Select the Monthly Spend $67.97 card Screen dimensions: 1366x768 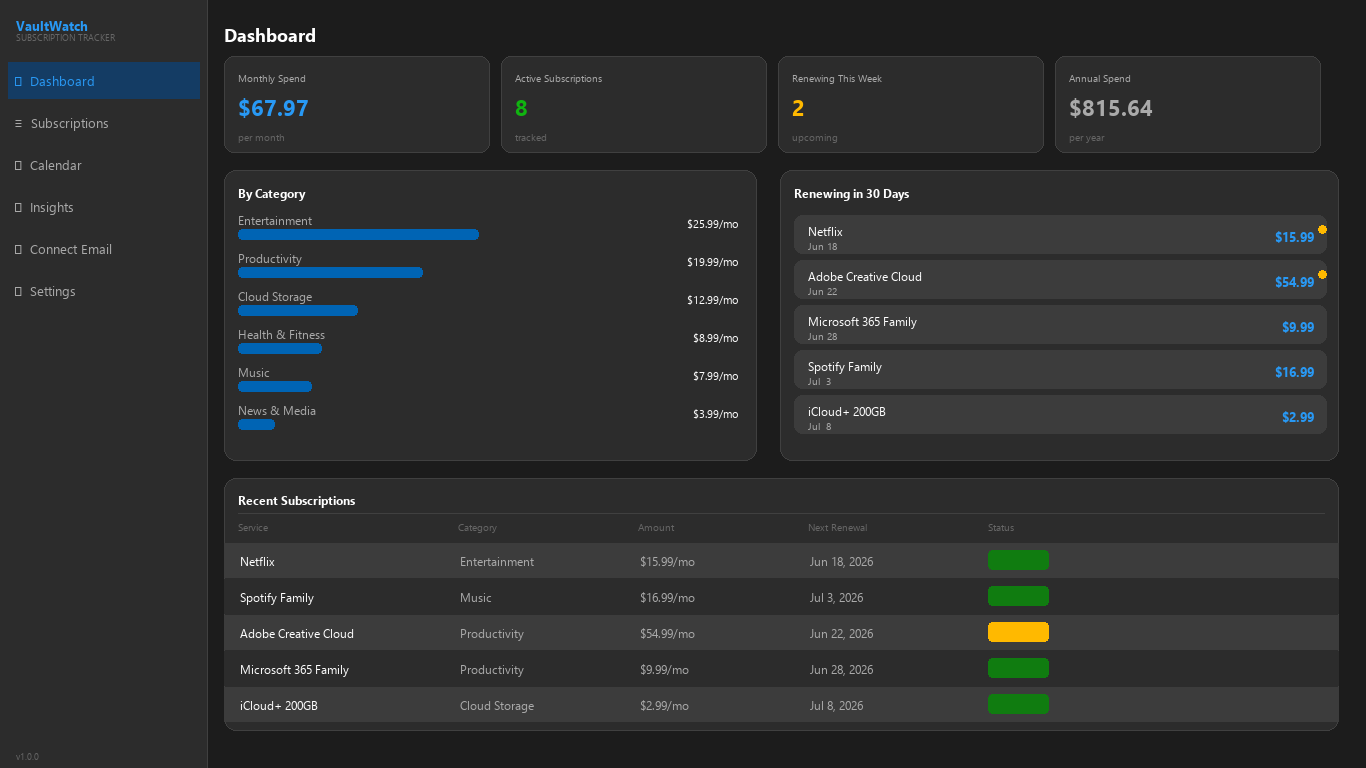357,104
